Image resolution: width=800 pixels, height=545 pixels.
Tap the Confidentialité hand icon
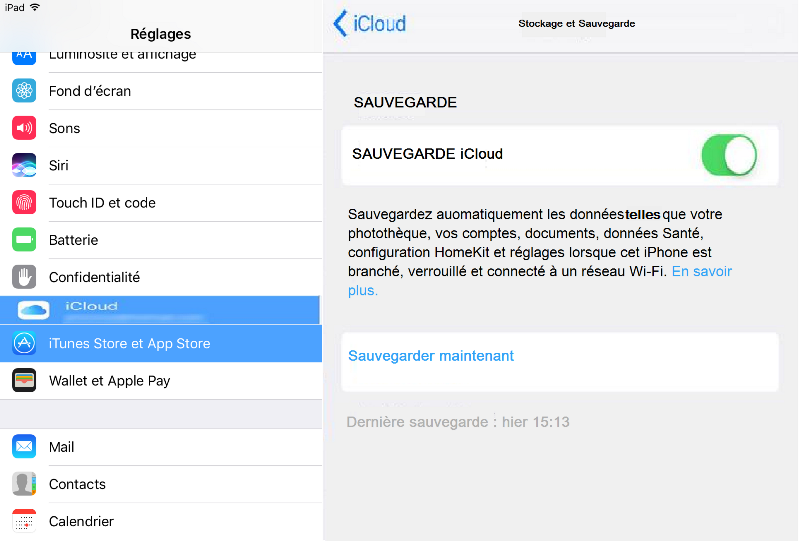pyautogui.click(x=24, y=277)
